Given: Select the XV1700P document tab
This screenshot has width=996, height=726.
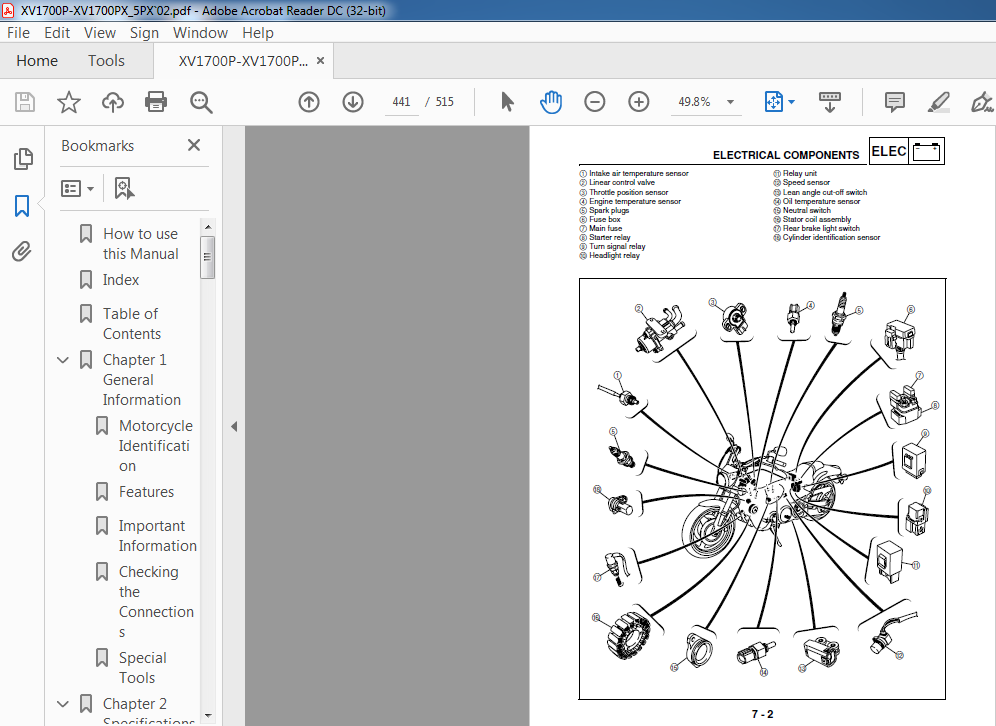Looking at the screenshot, I should click(x=243, y=61).
